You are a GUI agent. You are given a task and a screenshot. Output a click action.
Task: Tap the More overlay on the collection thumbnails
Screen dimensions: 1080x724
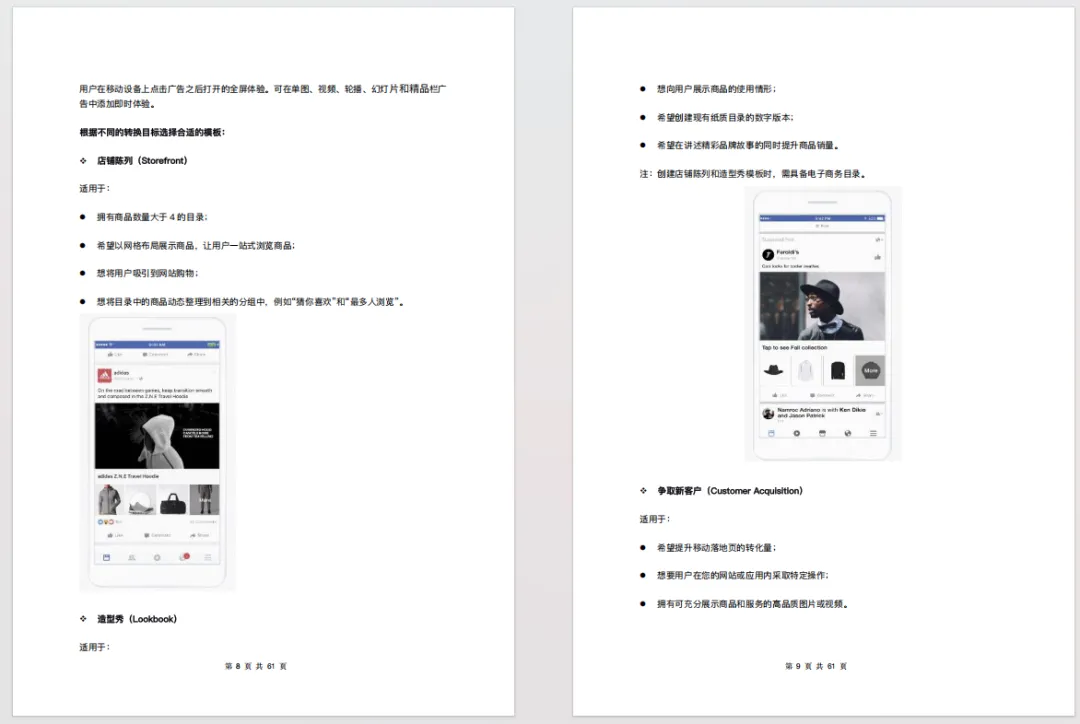(870, 370)
